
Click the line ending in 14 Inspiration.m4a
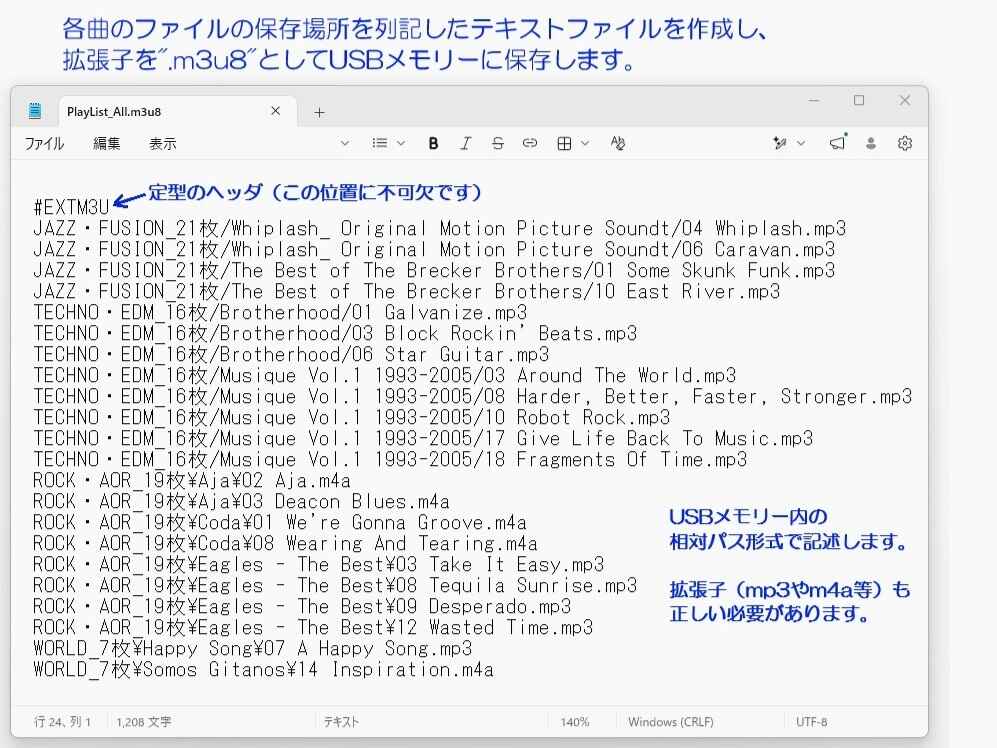click(263, 669)
